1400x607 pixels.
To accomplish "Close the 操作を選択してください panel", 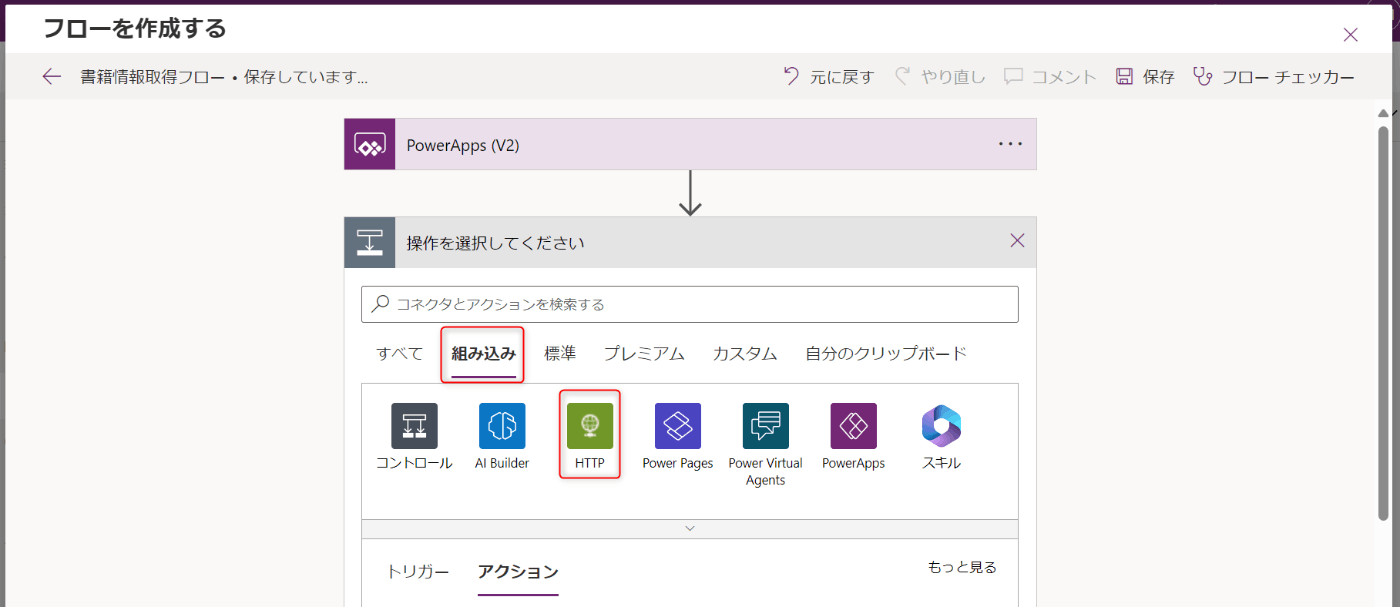I will pos(1017,240).
